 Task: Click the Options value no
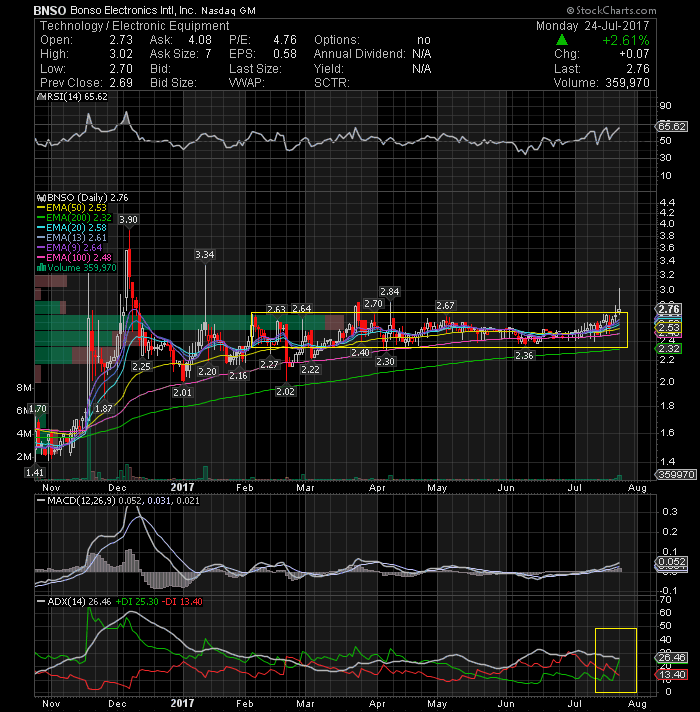[424, 40]
